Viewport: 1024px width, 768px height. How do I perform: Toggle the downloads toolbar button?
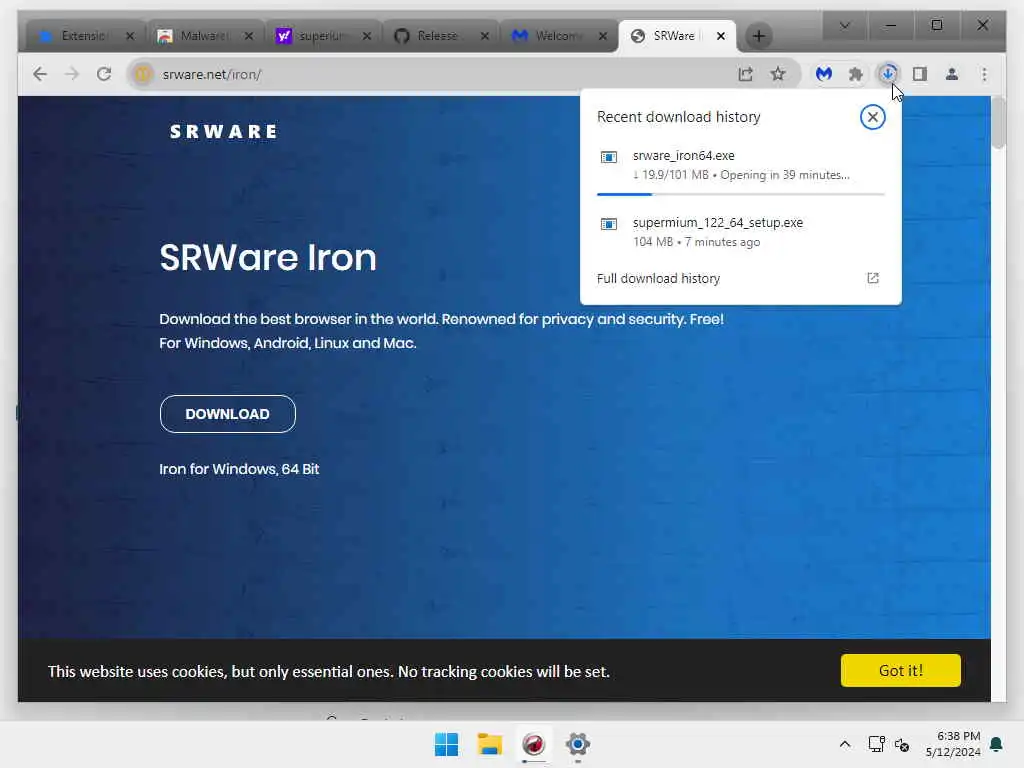coord(888,74)
